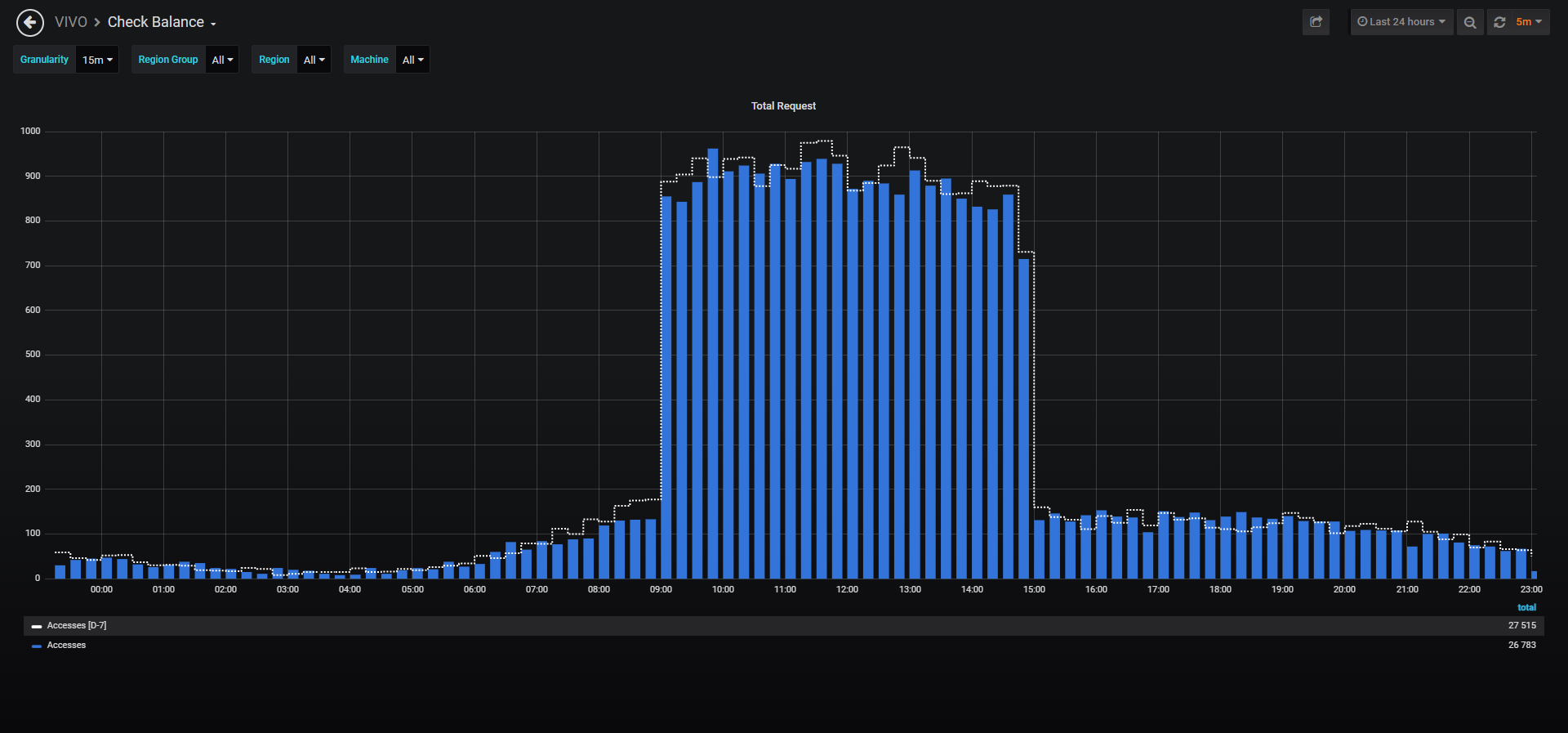The width and height of the screenshot is (1568, 733).
Task: Open the Check Balance dashboard picker
Action: [162, 22]
